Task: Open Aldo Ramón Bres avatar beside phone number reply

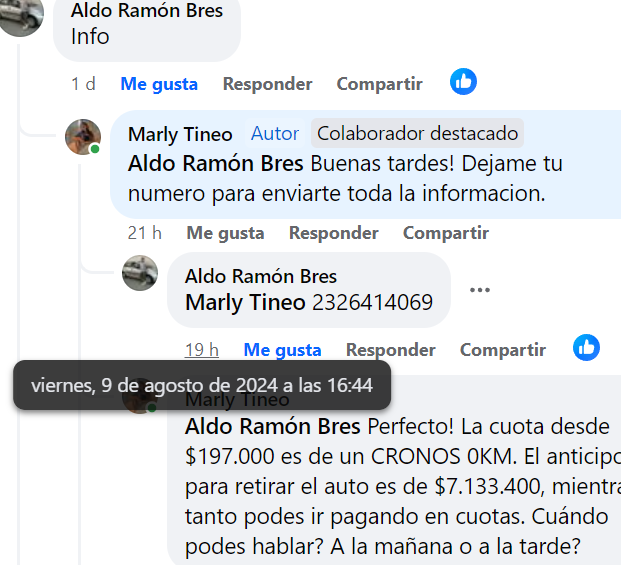Action: (140, 273)
